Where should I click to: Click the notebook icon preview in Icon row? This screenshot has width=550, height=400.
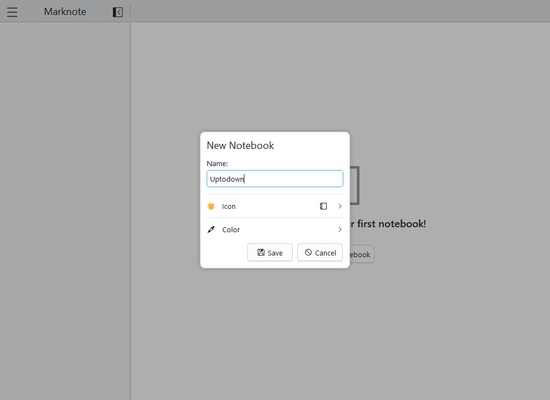[323, 206]
